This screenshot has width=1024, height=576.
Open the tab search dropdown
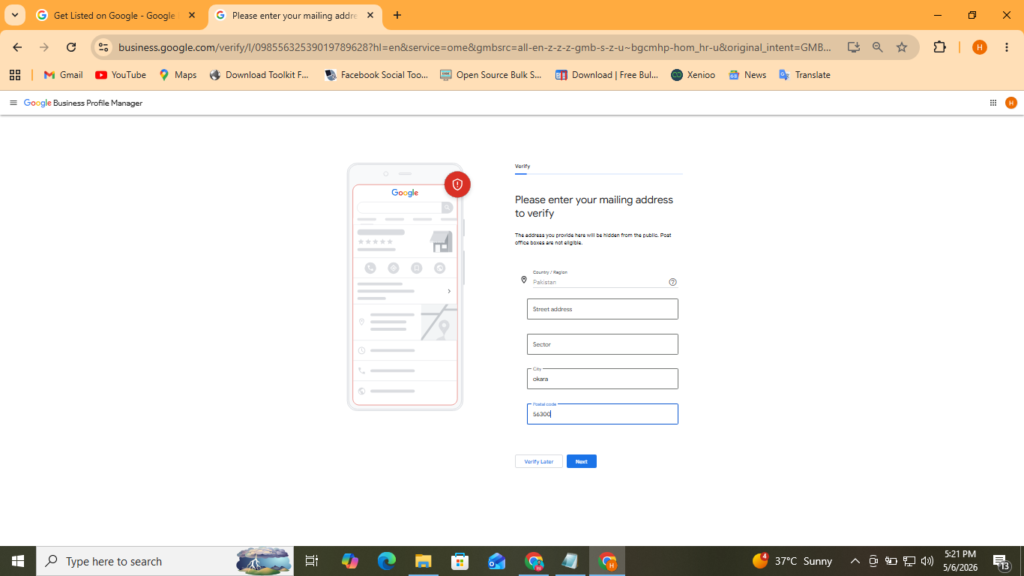click(x=14, y=15)
